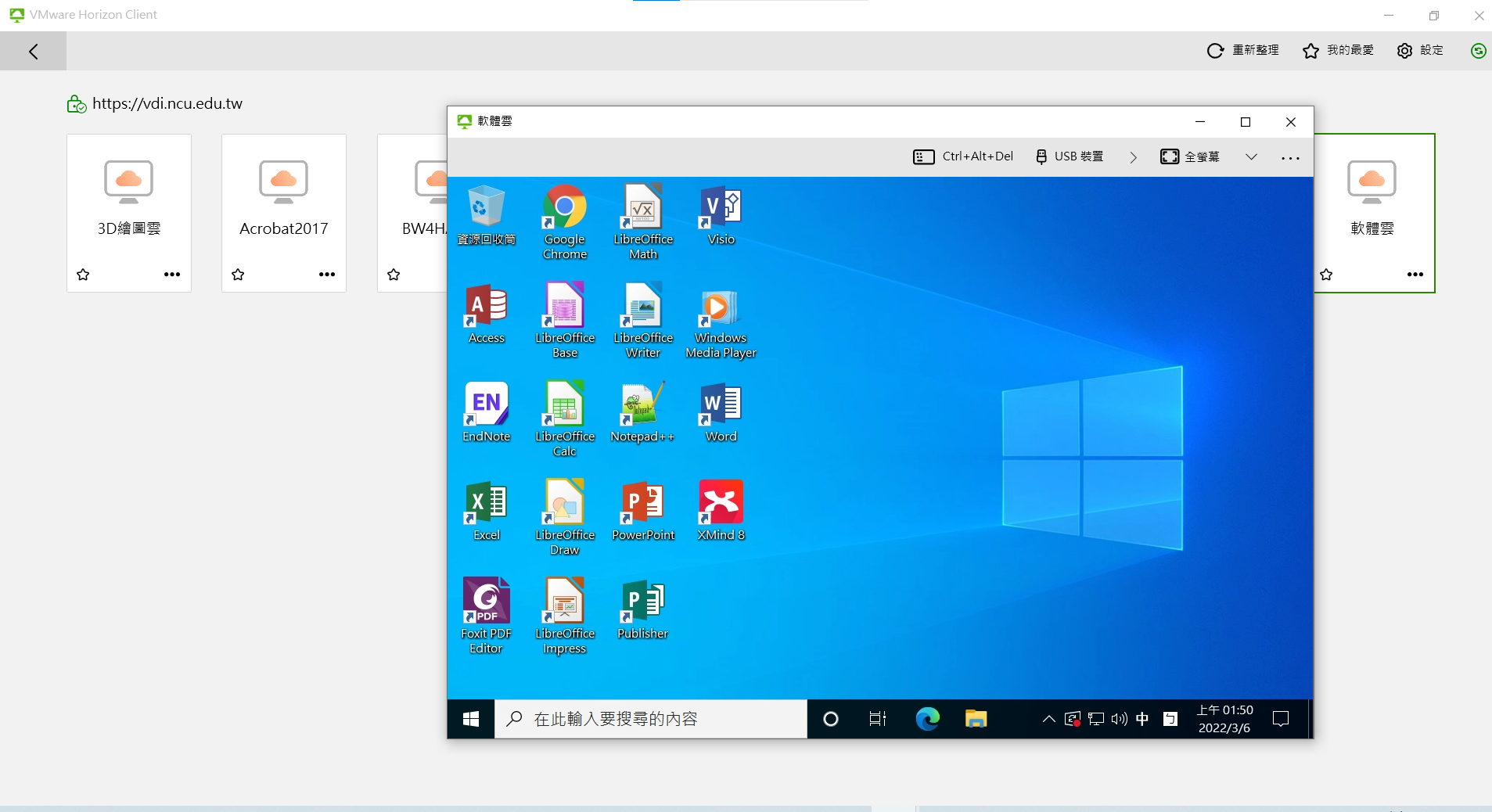Launch XMind 8
1492x812 pixels.
(720, 505)
